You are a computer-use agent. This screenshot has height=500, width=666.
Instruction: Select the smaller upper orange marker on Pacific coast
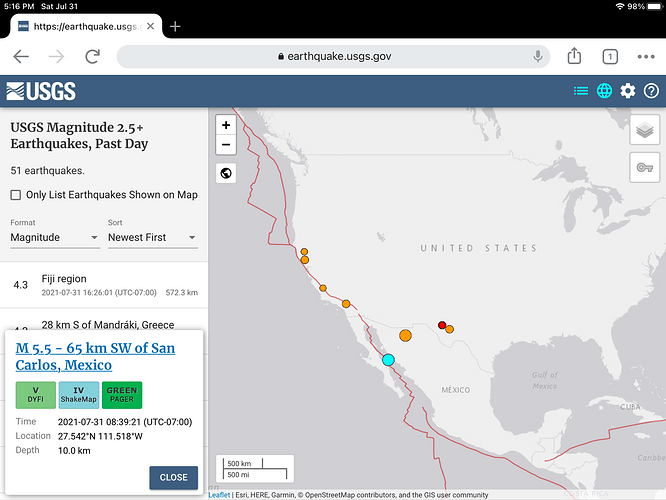click(x=304, y=252)
